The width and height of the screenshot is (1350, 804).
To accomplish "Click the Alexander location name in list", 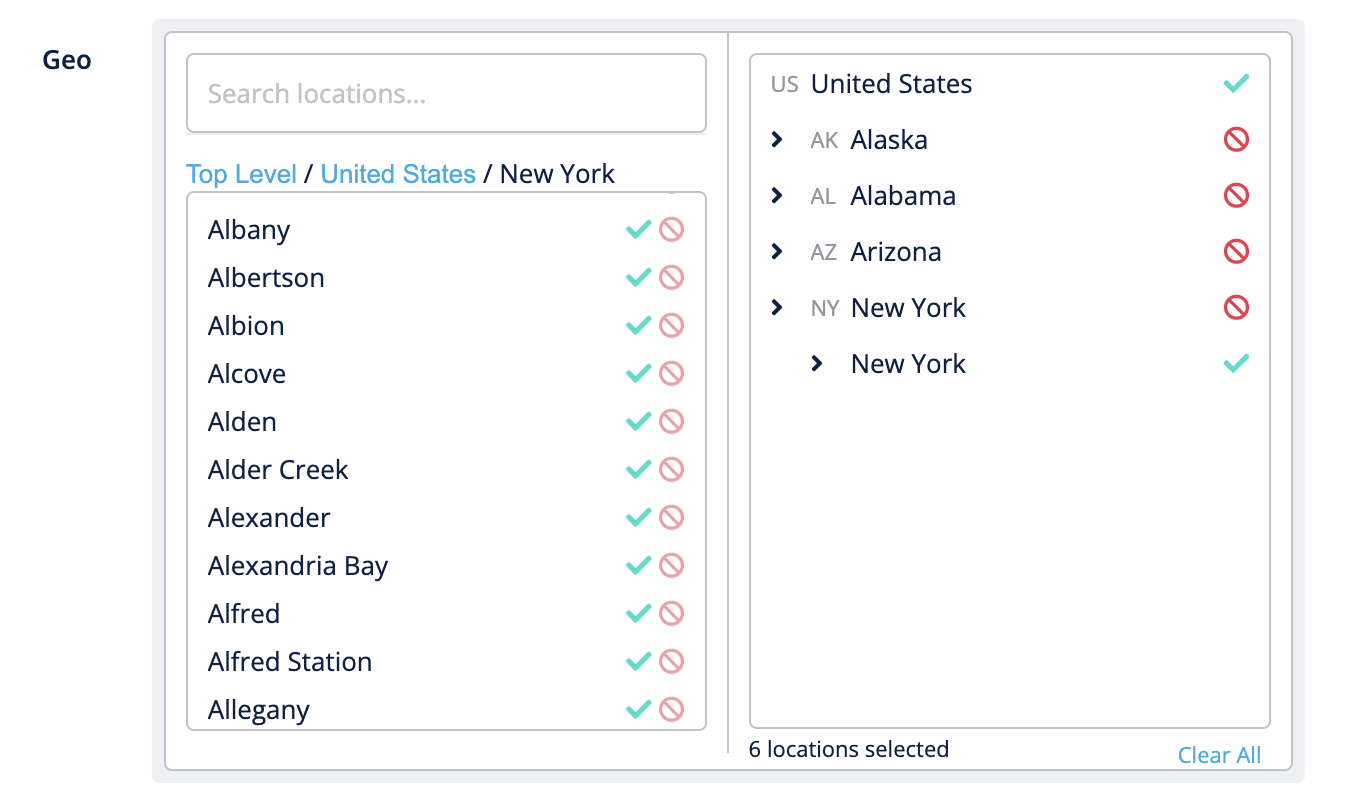I will tap(269, 518).
